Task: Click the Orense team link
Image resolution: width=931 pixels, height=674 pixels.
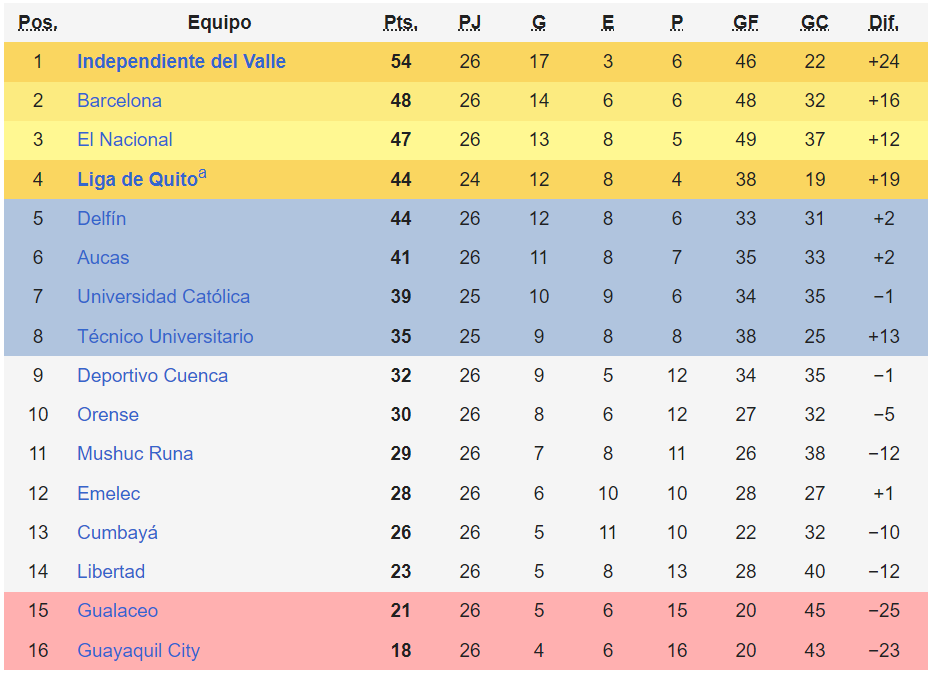Action: pos(108,415)
